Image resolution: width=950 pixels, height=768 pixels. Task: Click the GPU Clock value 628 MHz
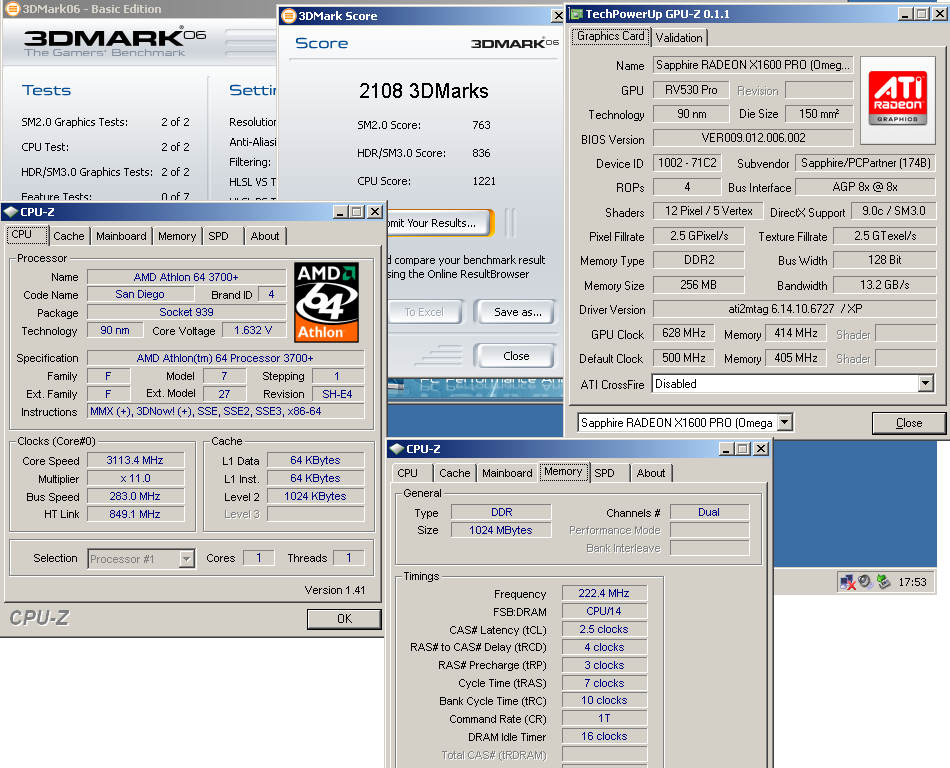[x=683, y=333]
